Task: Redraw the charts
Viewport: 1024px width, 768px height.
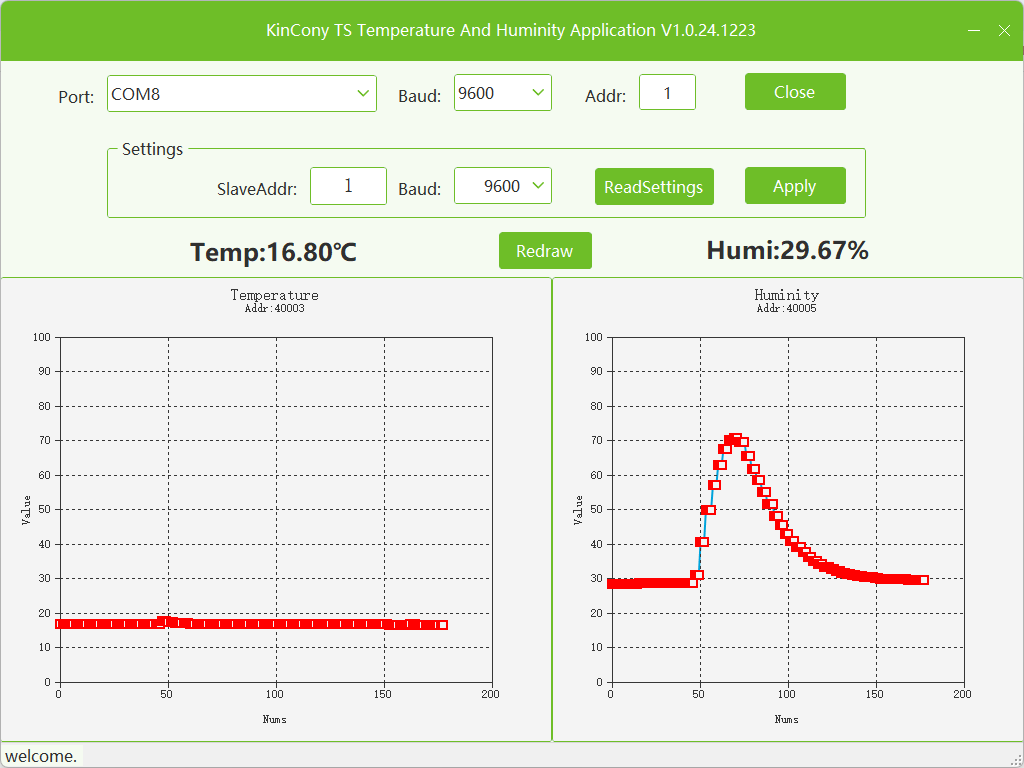Action: (545, 251)
